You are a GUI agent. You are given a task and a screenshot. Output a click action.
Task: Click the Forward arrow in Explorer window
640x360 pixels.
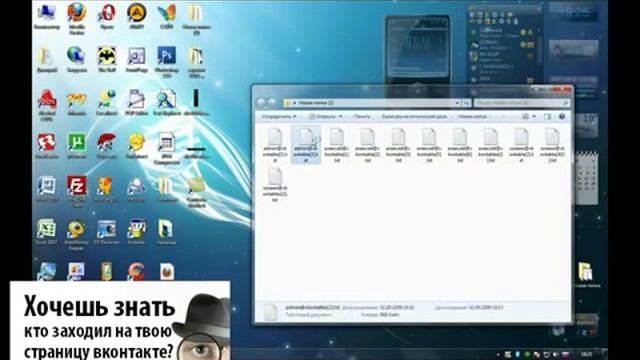[271, 102]
